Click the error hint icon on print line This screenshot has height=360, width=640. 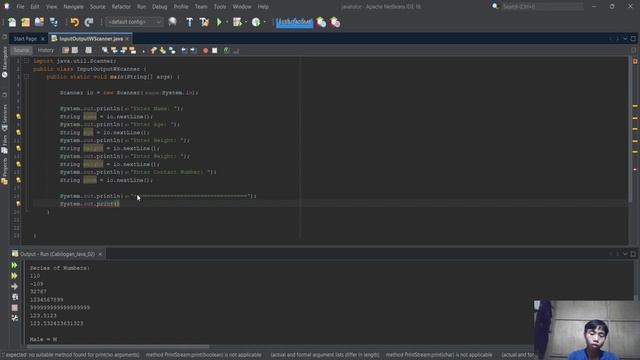tap(18, 204)
